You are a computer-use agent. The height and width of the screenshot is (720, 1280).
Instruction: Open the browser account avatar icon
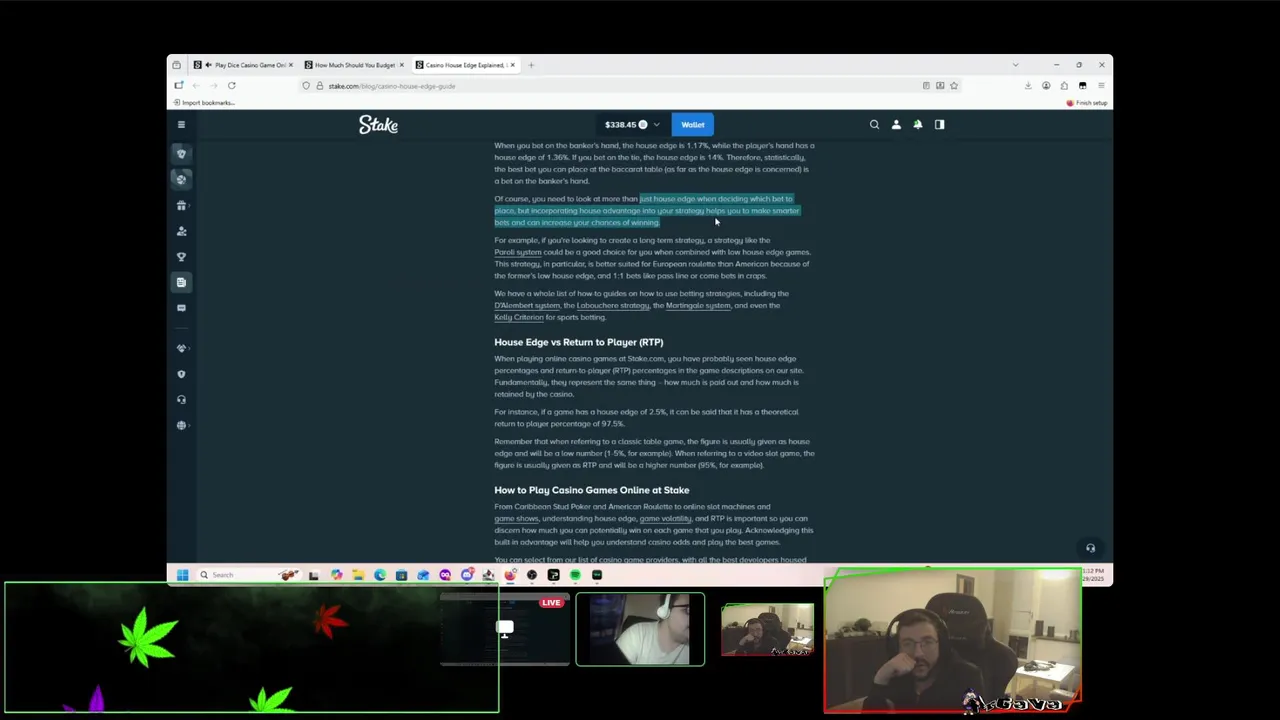1046,86
